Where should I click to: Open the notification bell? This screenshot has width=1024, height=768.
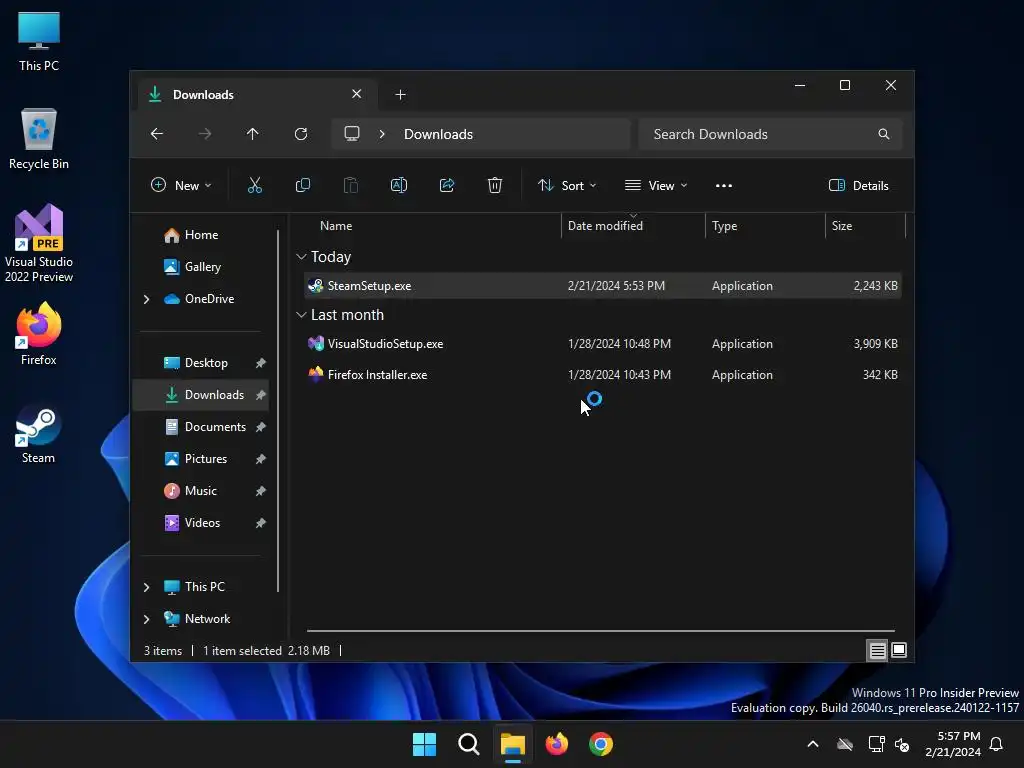[997, 744]
